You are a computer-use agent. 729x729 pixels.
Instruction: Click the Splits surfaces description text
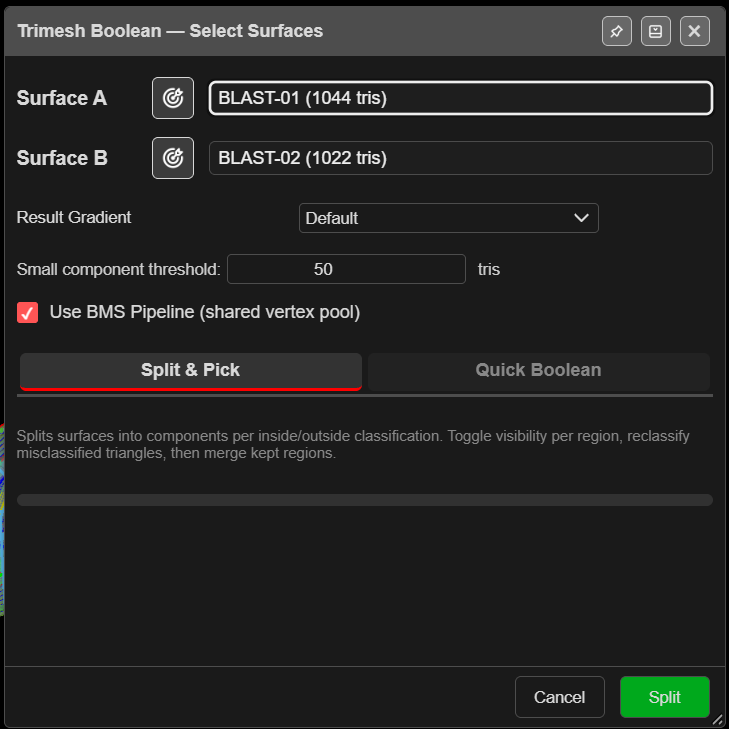(x=353, y=444)
